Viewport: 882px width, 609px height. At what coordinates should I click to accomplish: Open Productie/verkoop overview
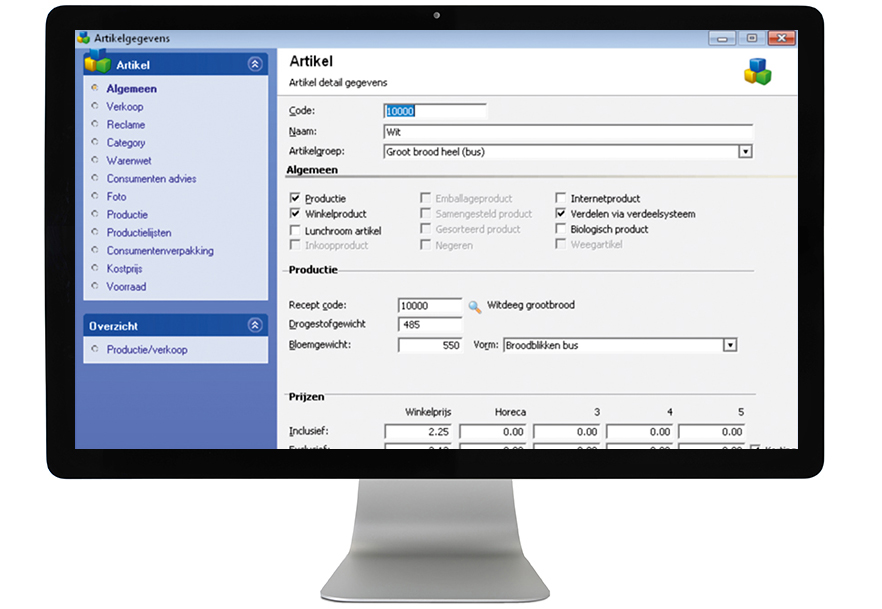click(x=147, y=350)
